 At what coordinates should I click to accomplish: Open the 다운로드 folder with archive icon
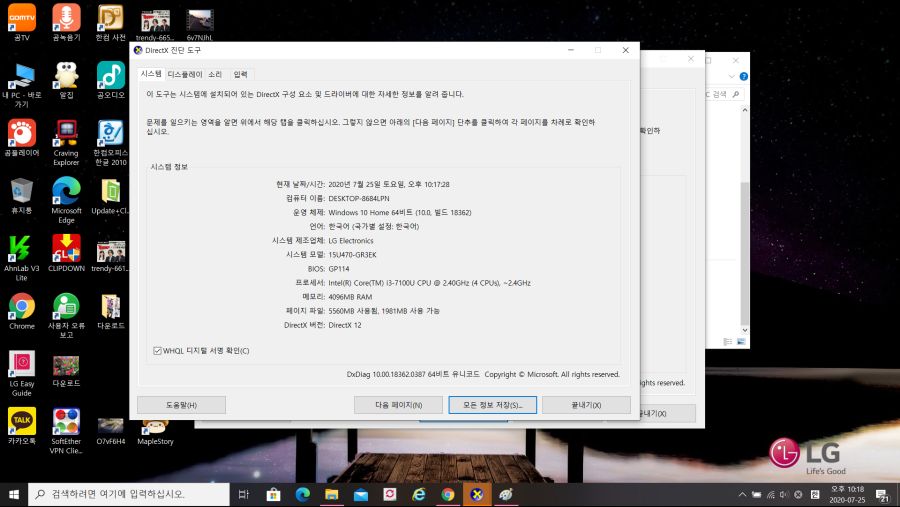tap(111, 311)
